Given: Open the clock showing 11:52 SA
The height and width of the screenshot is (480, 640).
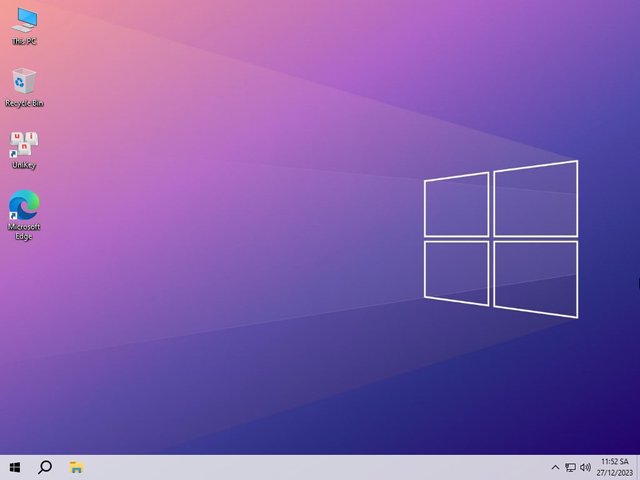Looking at the screenshot, I should coord(614,462).
